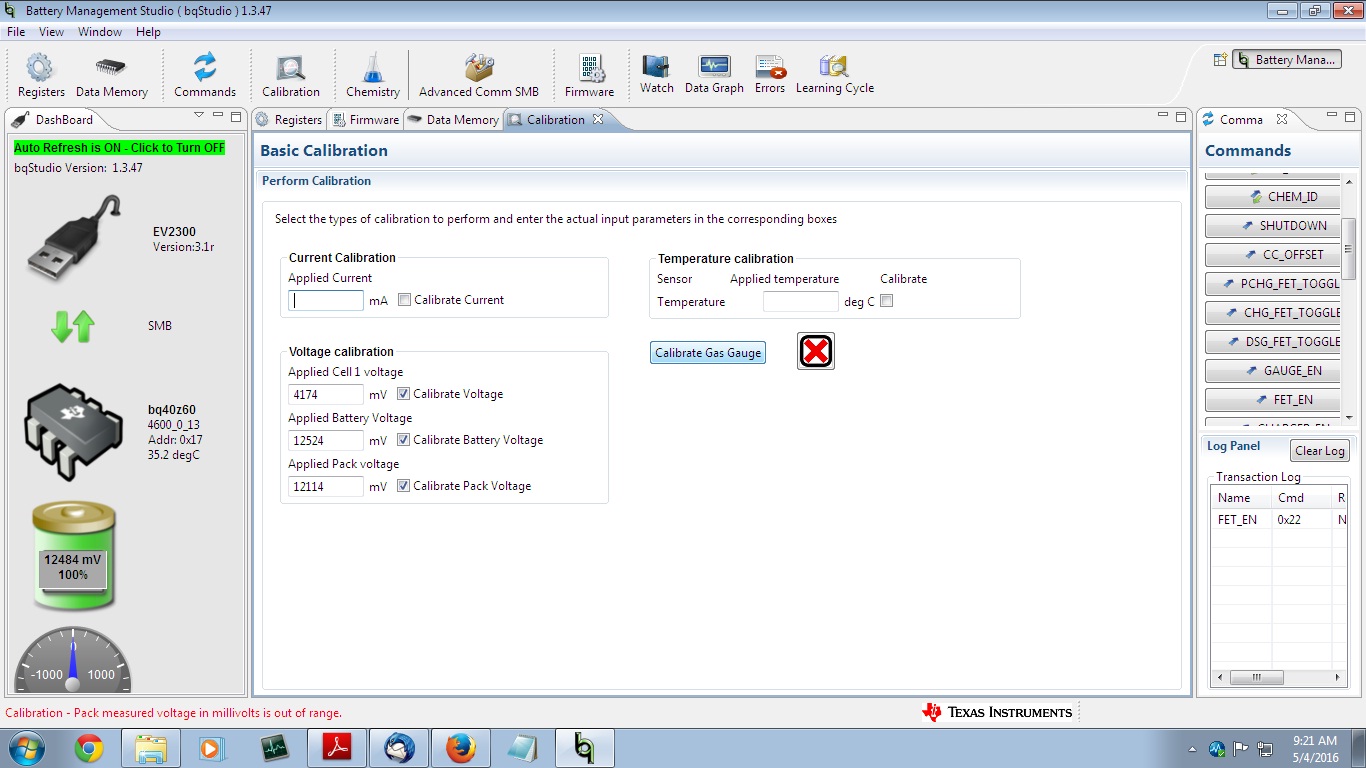This screenshot has width=1366, height=768.
Task: Open Windows Explorer from the taskbar
Action: (151, 748)
